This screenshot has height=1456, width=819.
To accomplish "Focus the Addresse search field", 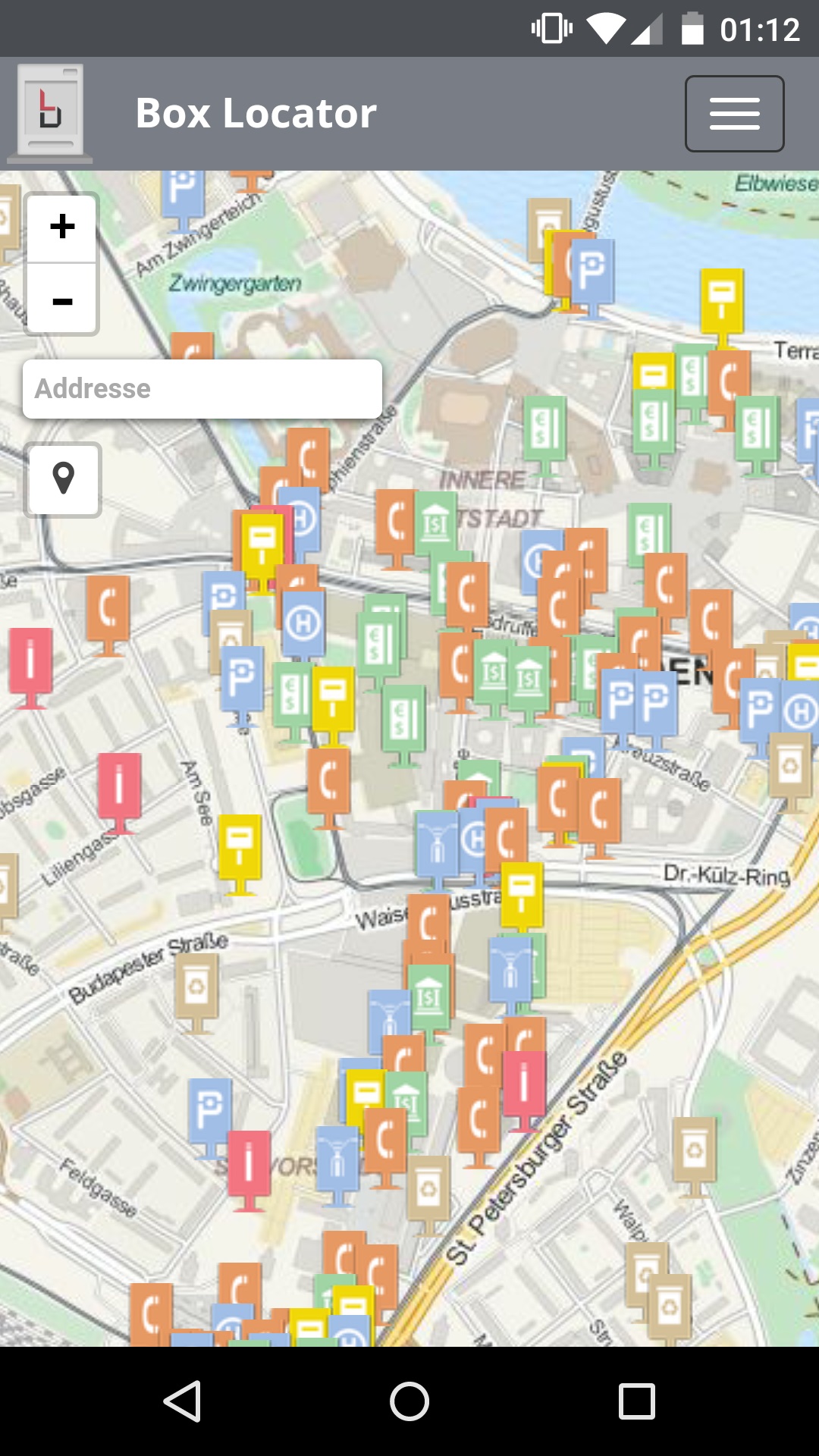I will click(x=202, y=388).
